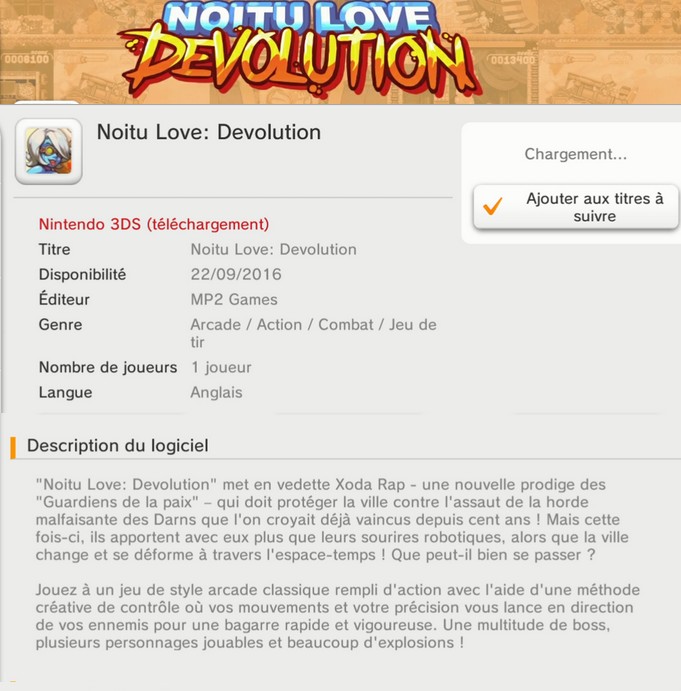
Task: Click the "1 joueur" player count value
Action: coord(221,368)
